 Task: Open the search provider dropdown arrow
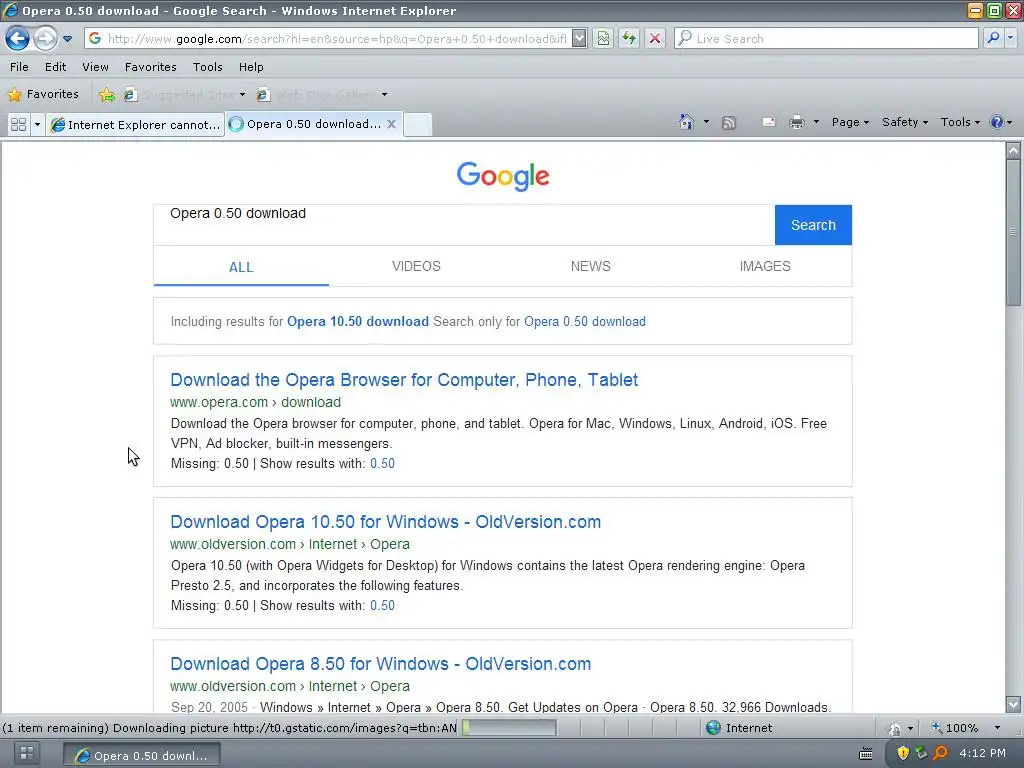(1010, 38)
